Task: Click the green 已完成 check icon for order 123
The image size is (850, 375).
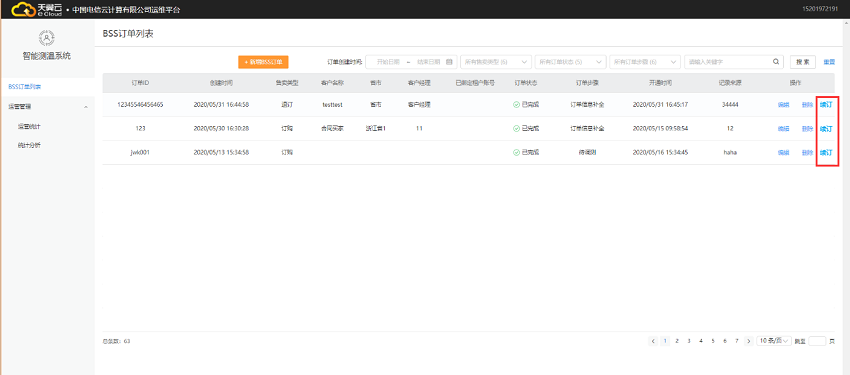Action: [x=516, y=129]
